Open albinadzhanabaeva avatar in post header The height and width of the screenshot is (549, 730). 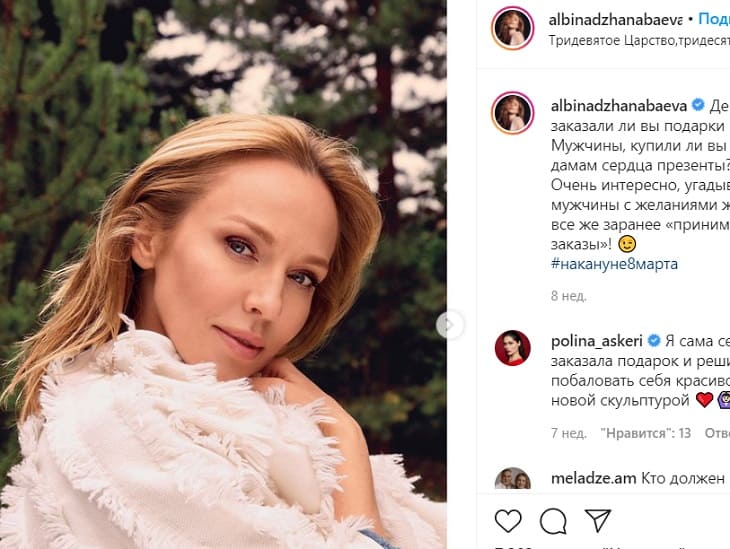point(512,28)
